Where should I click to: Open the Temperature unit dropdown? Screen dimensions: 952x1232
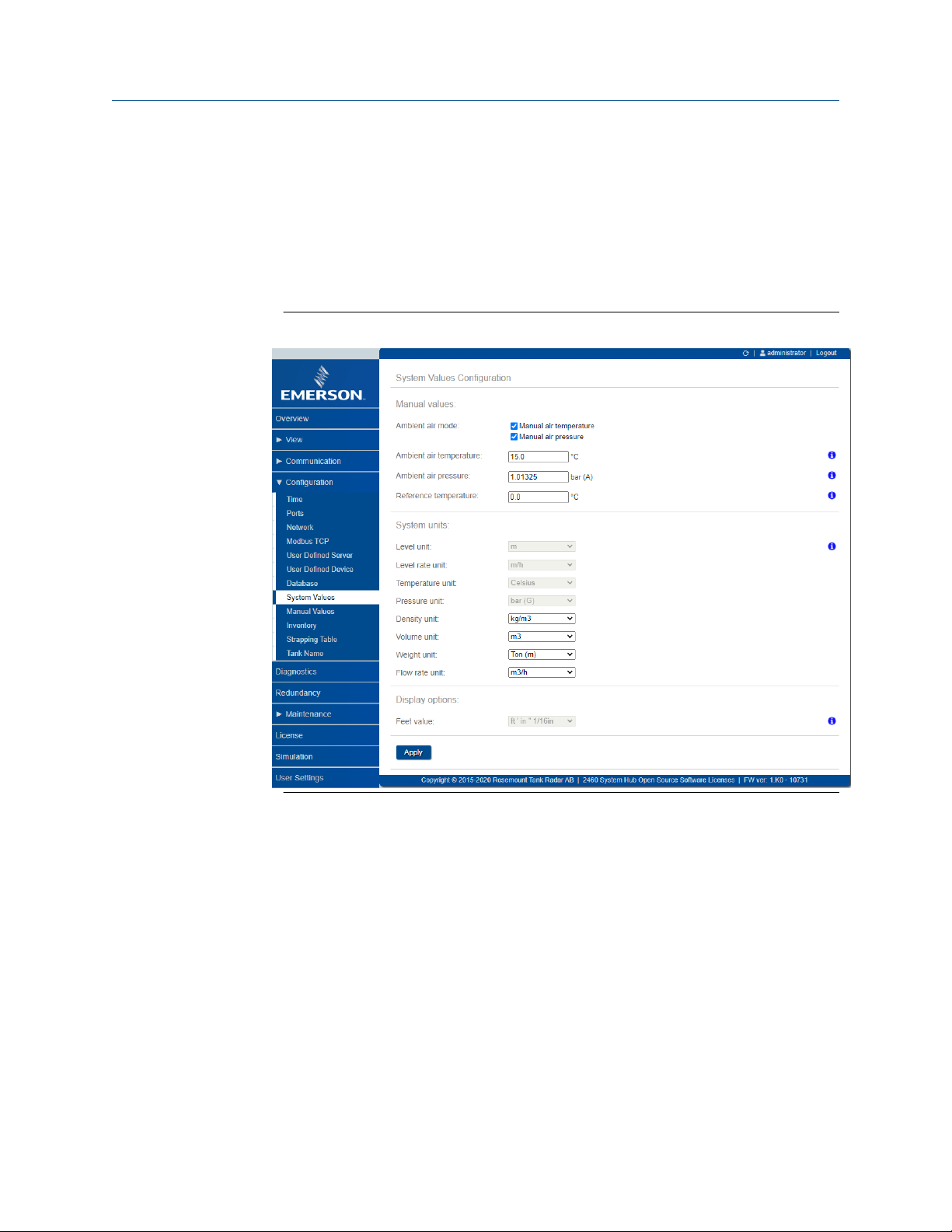(542, 583)
